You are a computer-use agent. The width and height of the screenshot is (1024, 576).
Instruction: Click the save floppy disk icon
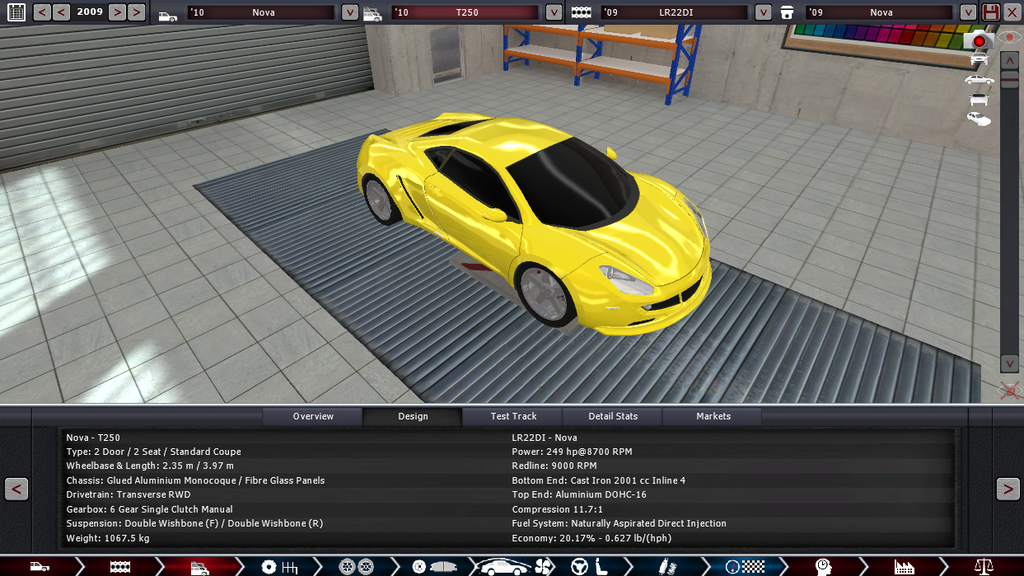[x=991, y=12]
